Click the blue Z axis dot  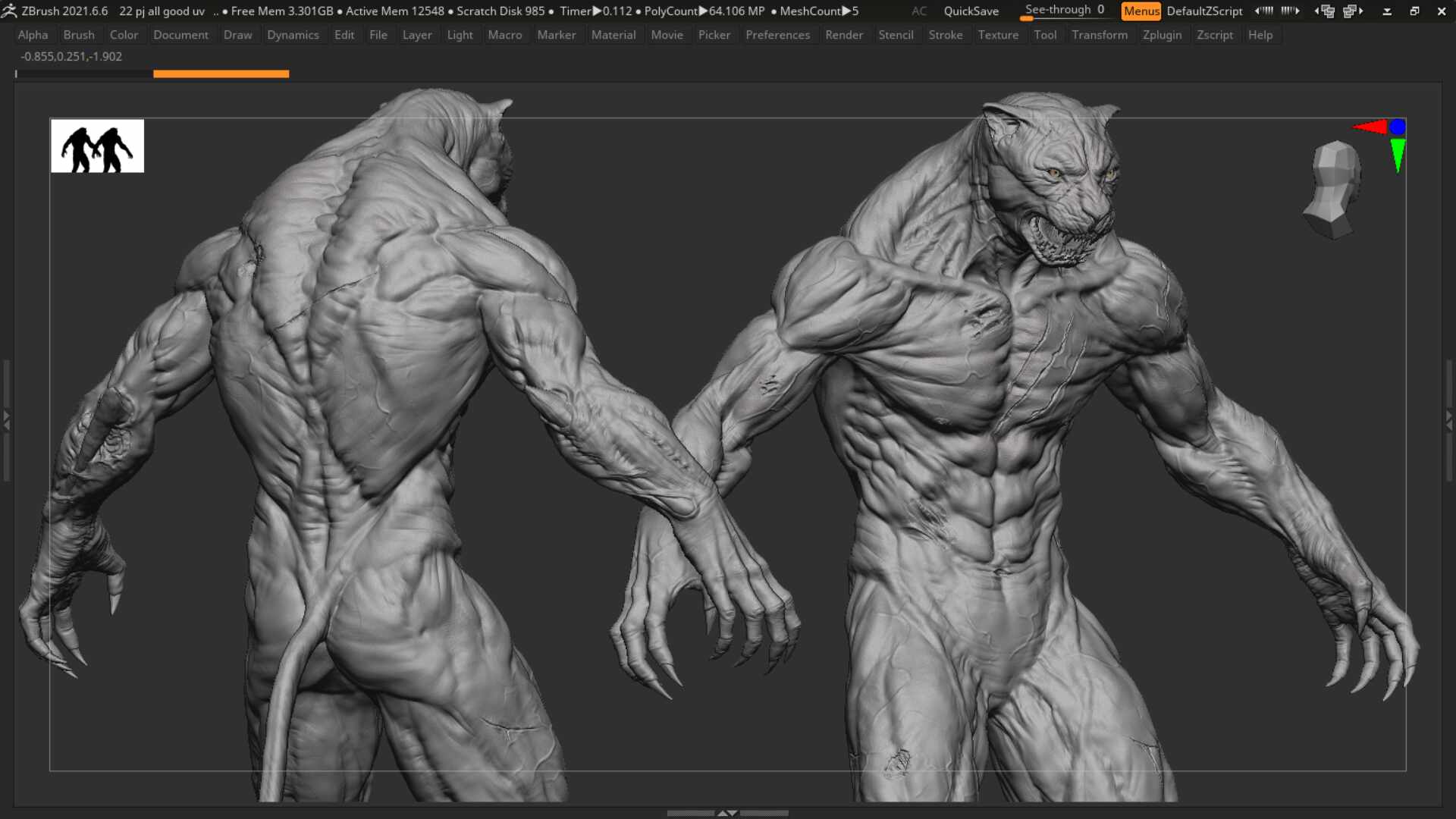pyautogui.click(x=1398, y=127)
